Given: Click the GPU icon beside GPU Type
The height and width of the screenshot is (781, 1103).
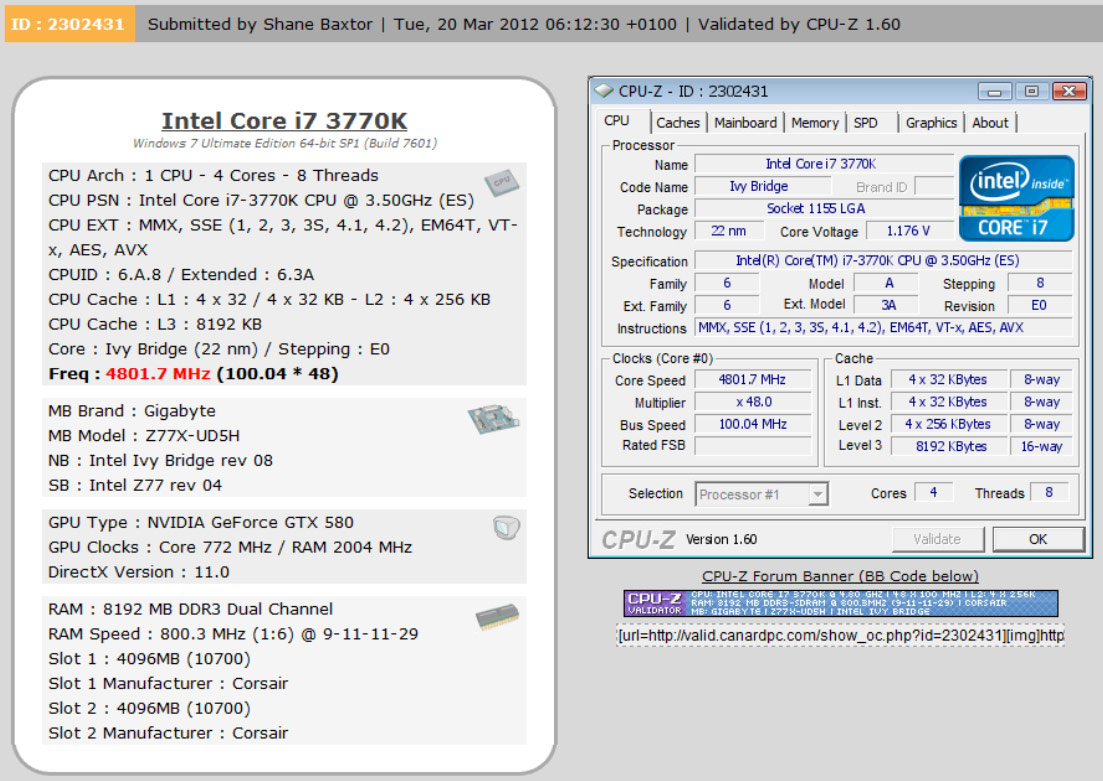Looking at the screenshot, I should click(506, 527).
